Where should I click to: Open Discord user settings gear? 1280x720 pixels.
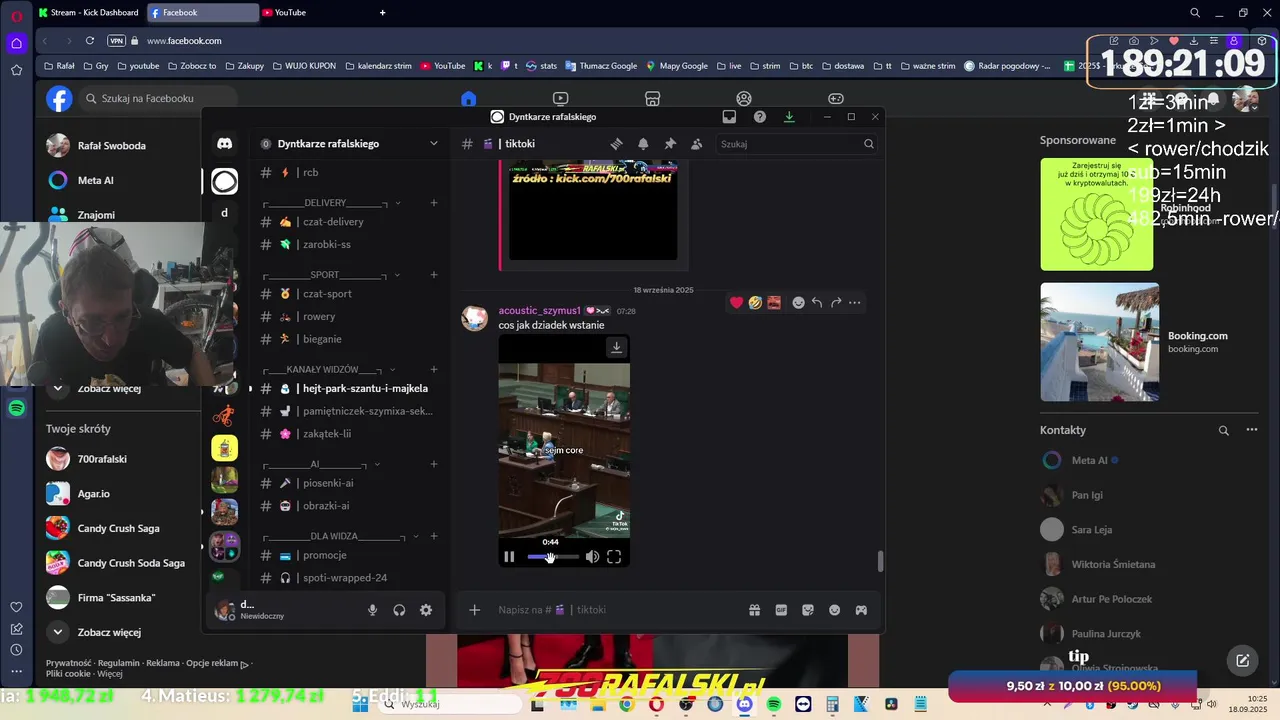pyautogui.click(x=426, y=610)
